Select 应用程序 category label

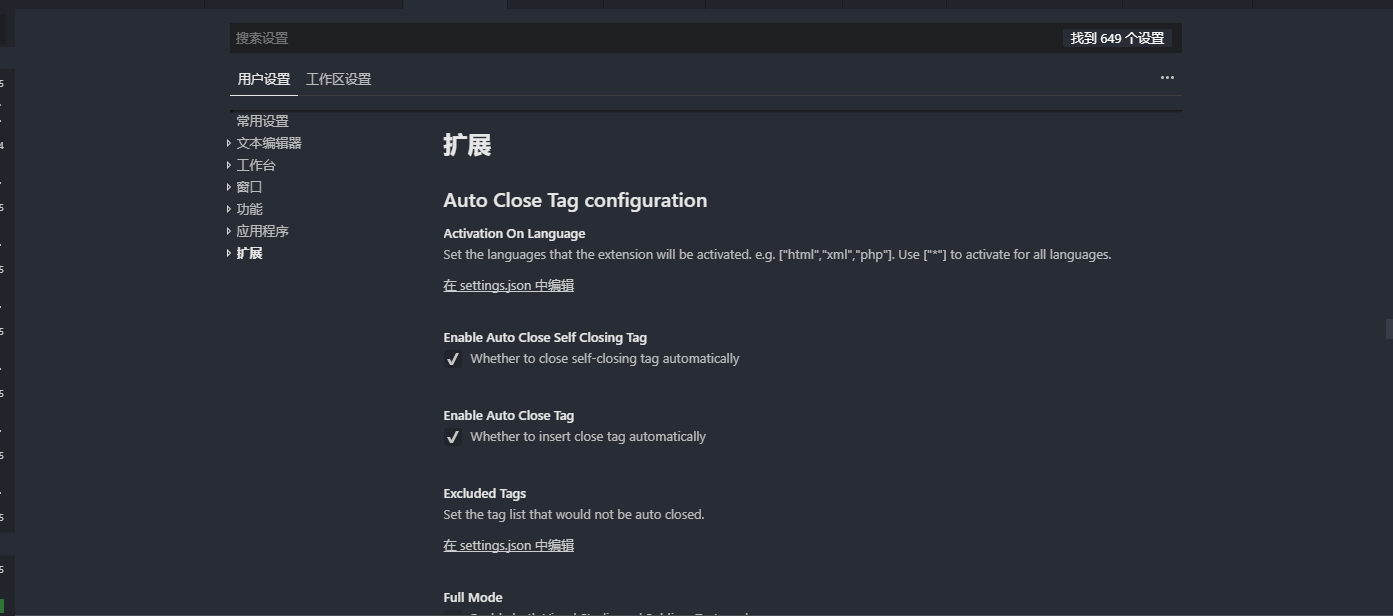262,231
